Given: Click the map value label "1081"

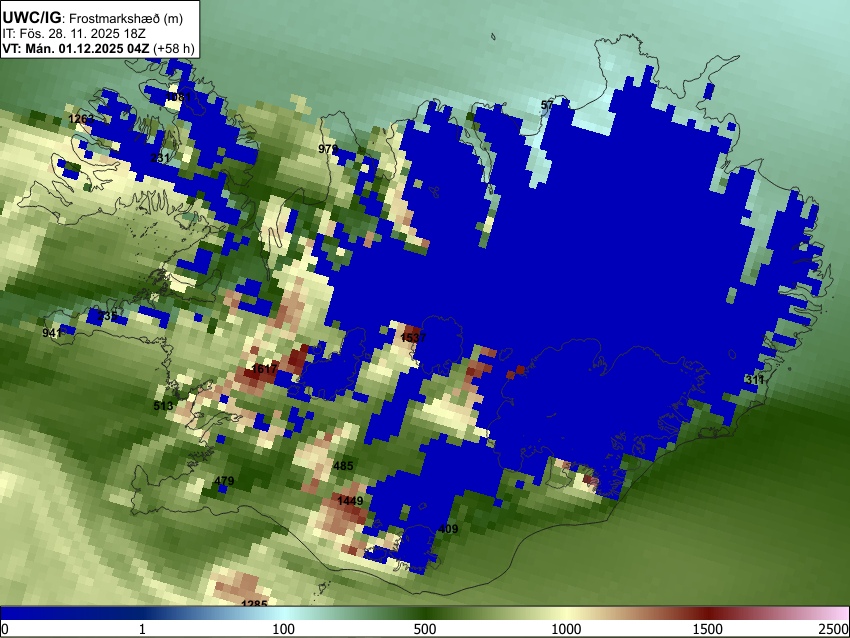Looking at the screenshot, I should 178,97.
